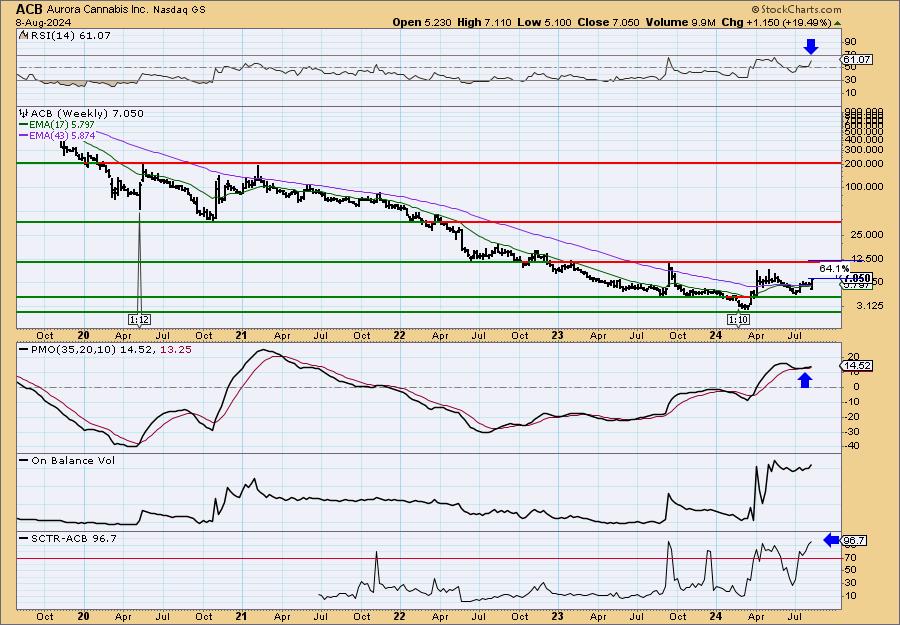
Task: Click the 96.7 SCTR value tag
Action: tap(855, 541)
